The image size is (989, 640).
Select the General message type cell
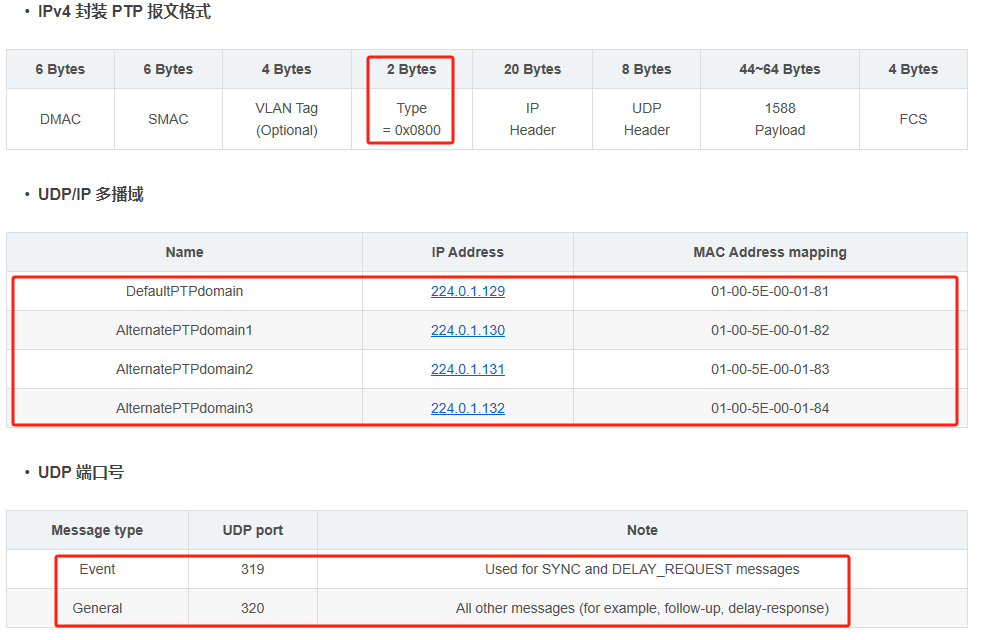(97, 608)
